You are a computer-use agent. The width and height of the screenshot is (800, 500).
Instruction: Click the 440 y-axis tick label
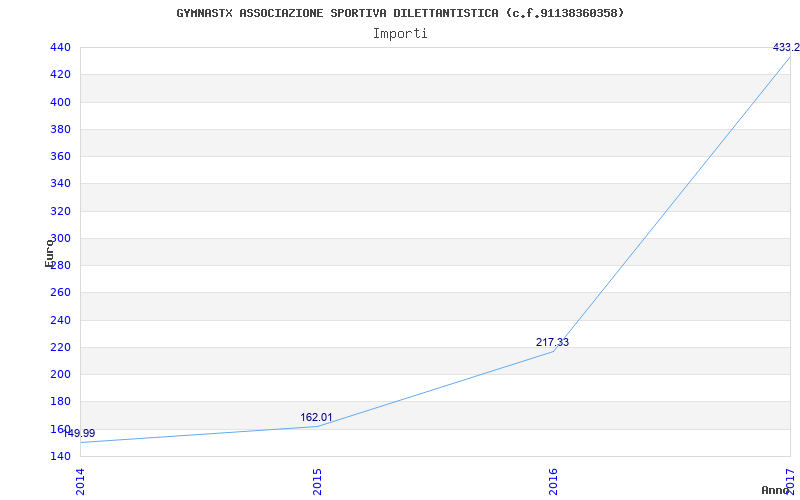click(60, 47)
